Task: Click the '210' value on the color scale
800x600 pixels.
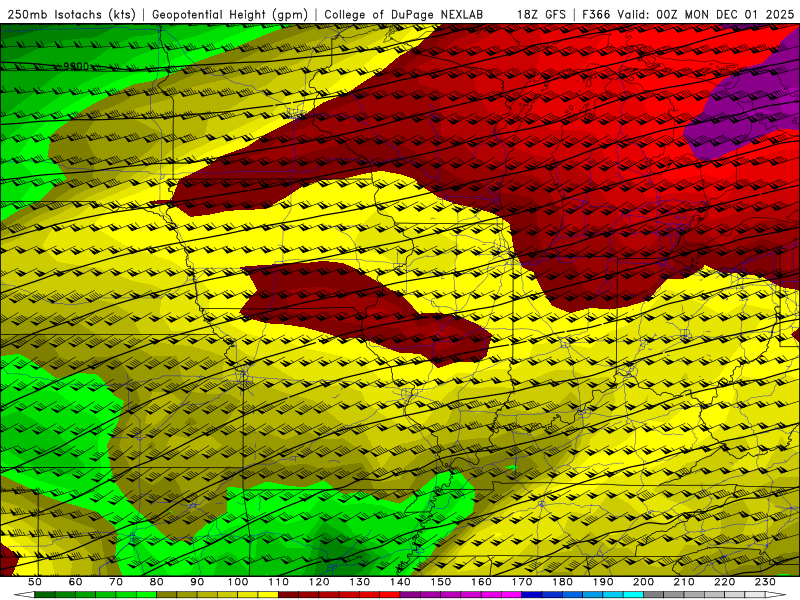Action: click(684, 582)
